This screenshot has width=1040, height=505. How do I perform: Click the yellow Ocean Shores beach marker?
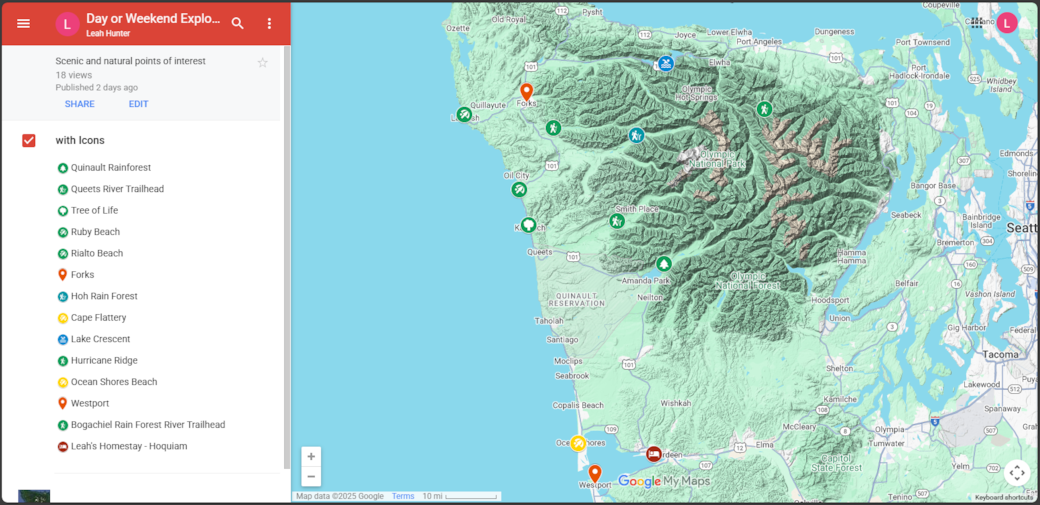point(578,443)
